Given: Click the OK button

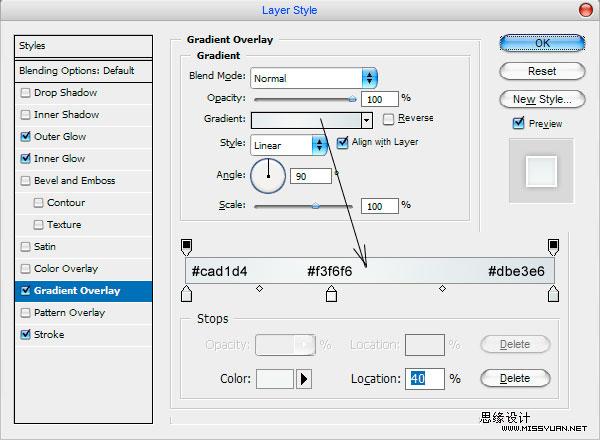Looking at the screenshot, I should (x=542, y=43).
